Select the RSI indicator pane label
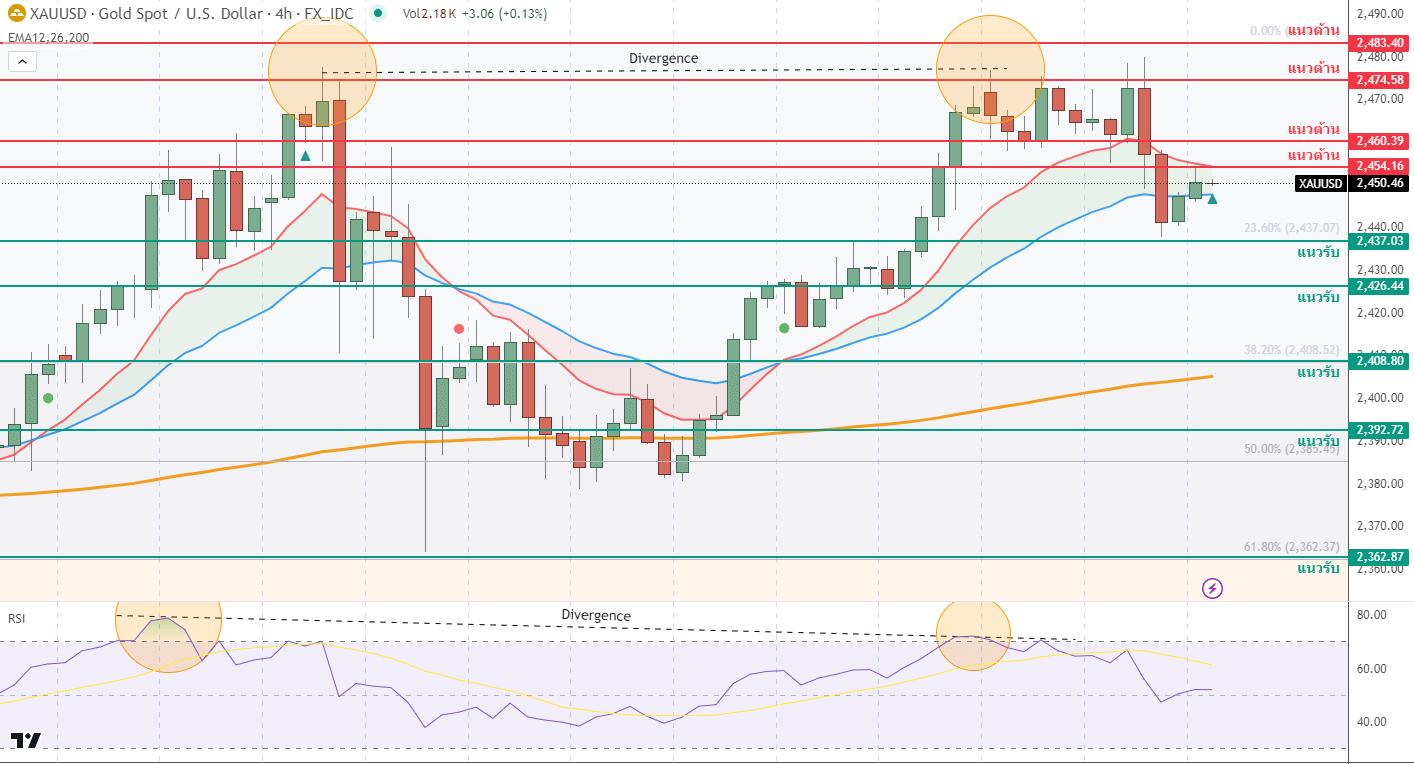Viewport: 1414px width, 764px height. point(16,619)
